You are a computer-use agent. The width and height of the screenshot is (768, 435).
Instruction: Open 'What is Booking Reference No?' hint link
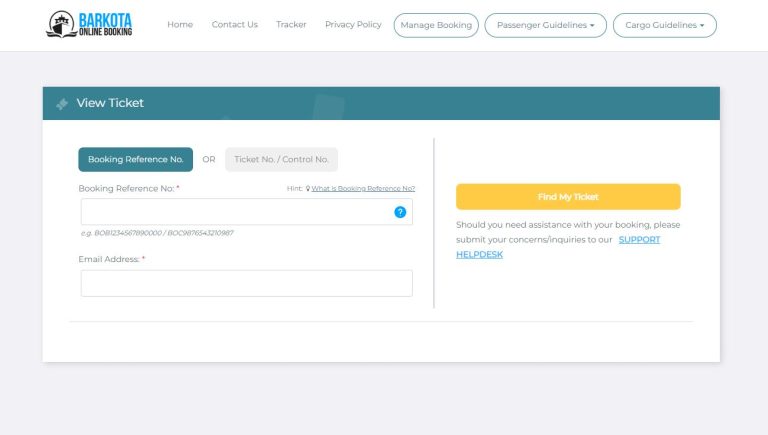click(363, 188)
